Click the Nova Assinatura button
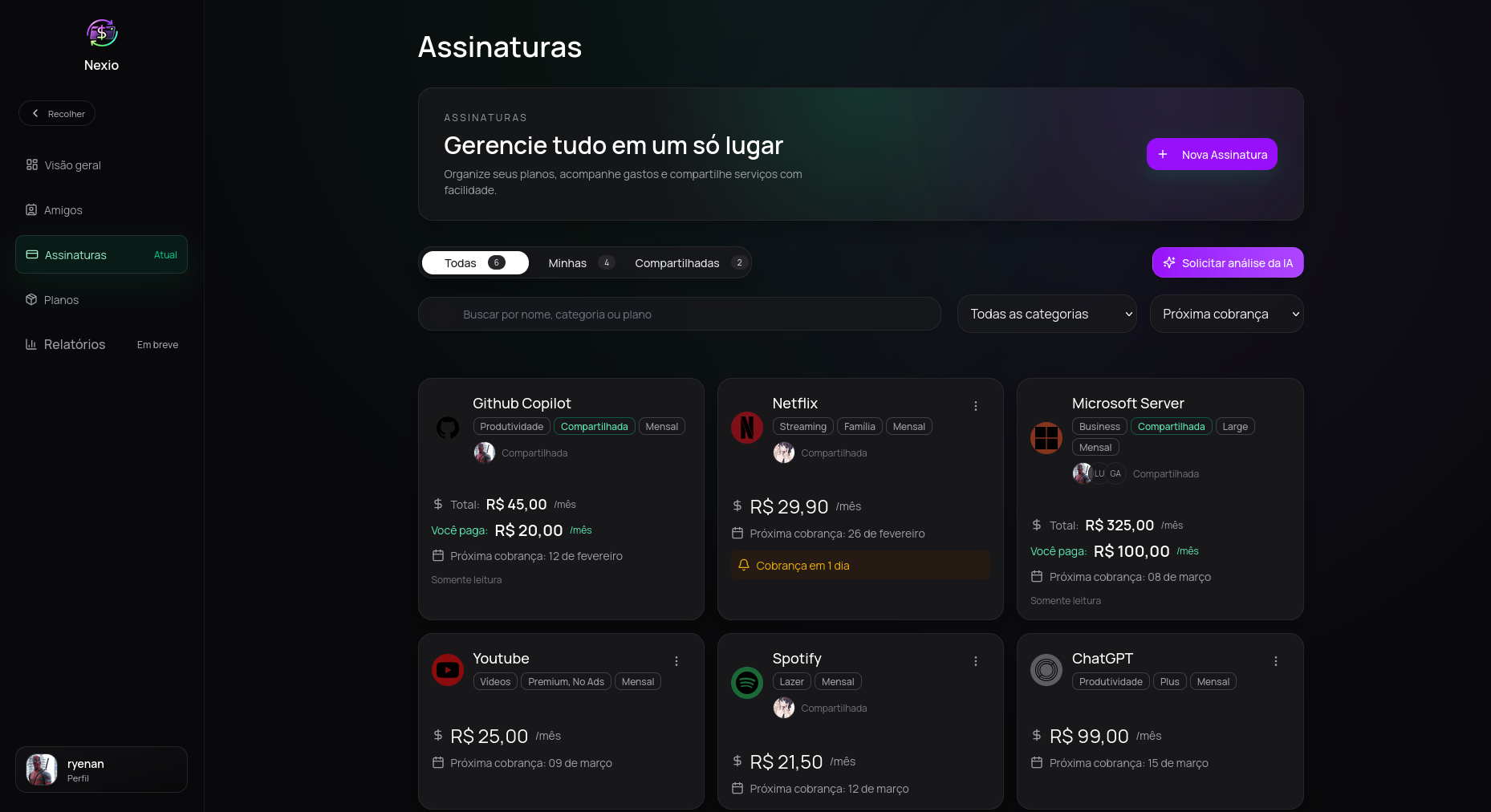Screen dimensions: 1491x812 [1212, 154]
